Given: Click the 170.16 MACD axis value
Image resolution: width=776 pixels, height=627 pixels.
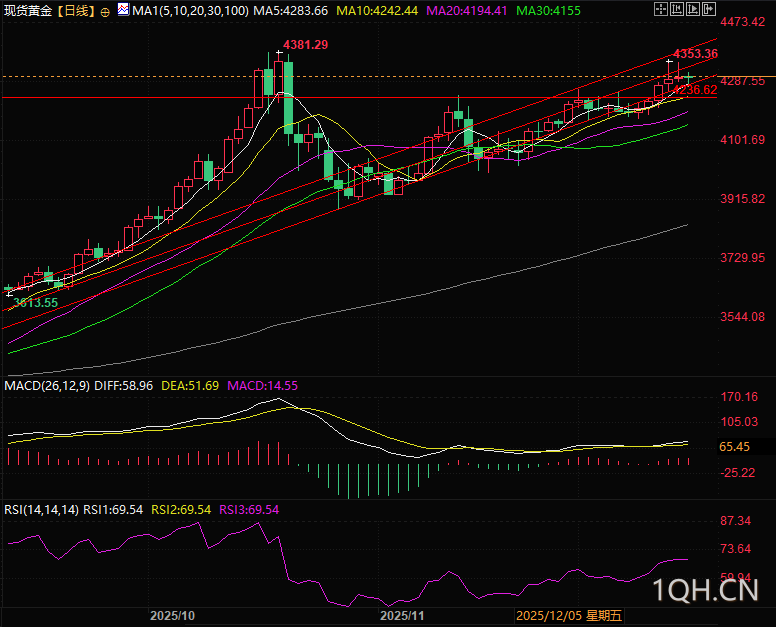Looking at the screenshot, I should pyautogui.click(x=739, y=396).
